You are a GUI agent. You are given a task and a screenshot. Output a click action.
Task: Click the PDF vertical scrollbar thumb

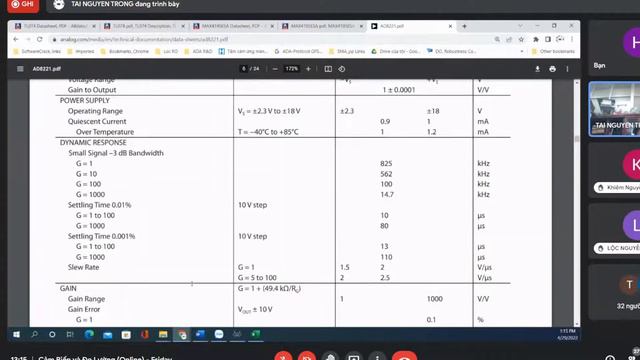(x=577, y=139)
